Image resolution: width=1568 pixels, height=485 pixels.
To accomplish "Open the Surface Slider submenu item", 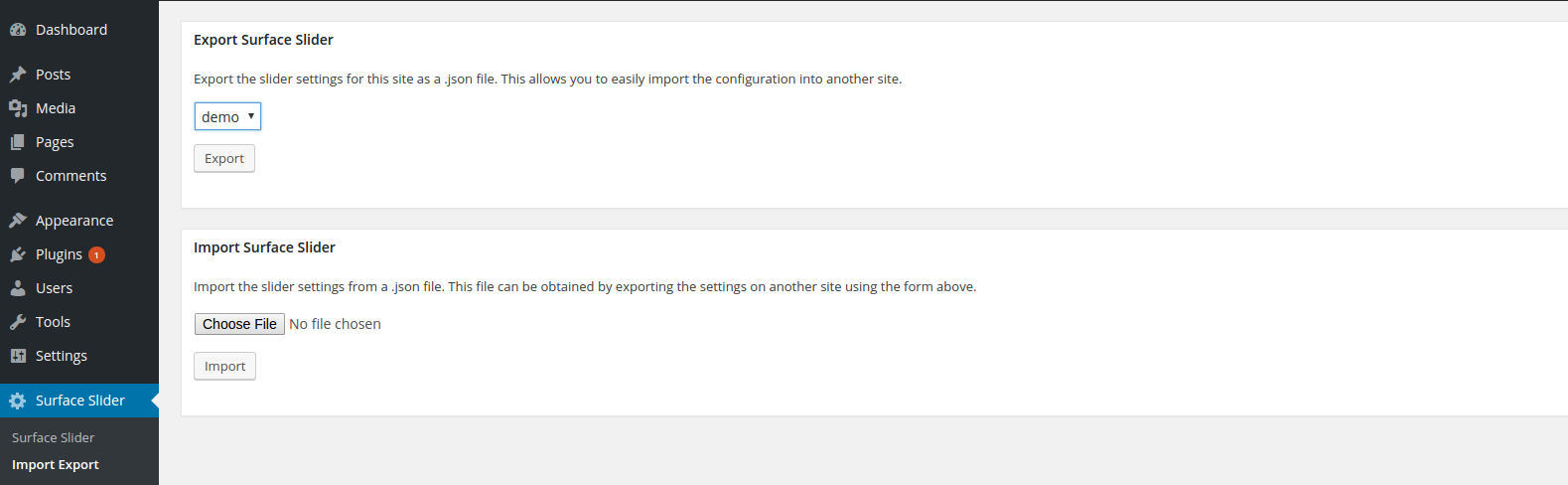I will tap(54, 437).
